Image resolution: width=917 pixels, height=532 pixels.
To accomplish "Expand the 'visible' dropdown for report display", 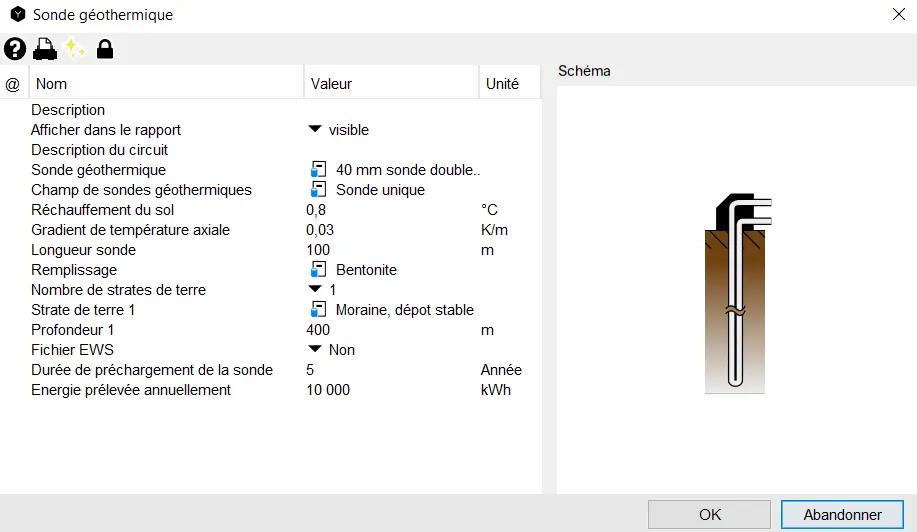I will tap(315, 130).
